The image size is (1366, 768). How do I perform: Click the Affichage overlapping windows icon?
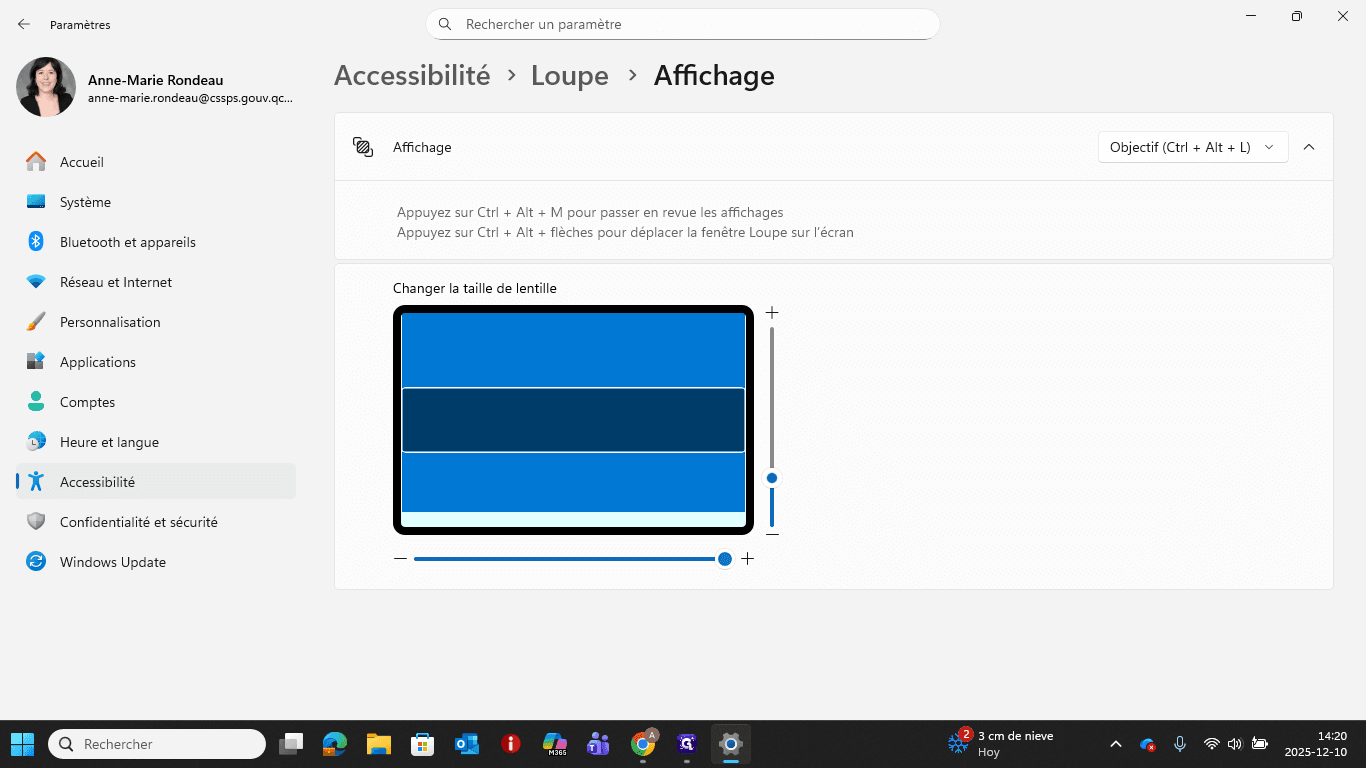(363, 147)
